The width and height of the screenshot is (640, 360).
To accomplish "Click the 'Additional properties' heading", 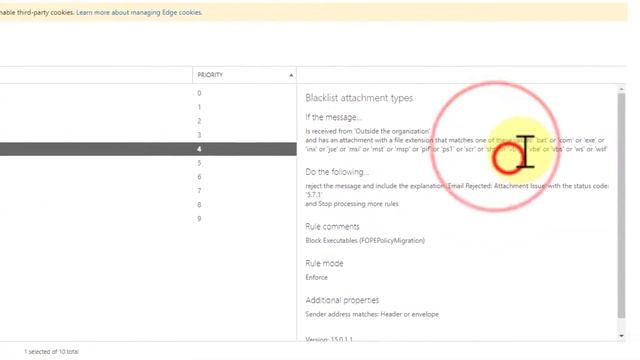I will (342, 300).
